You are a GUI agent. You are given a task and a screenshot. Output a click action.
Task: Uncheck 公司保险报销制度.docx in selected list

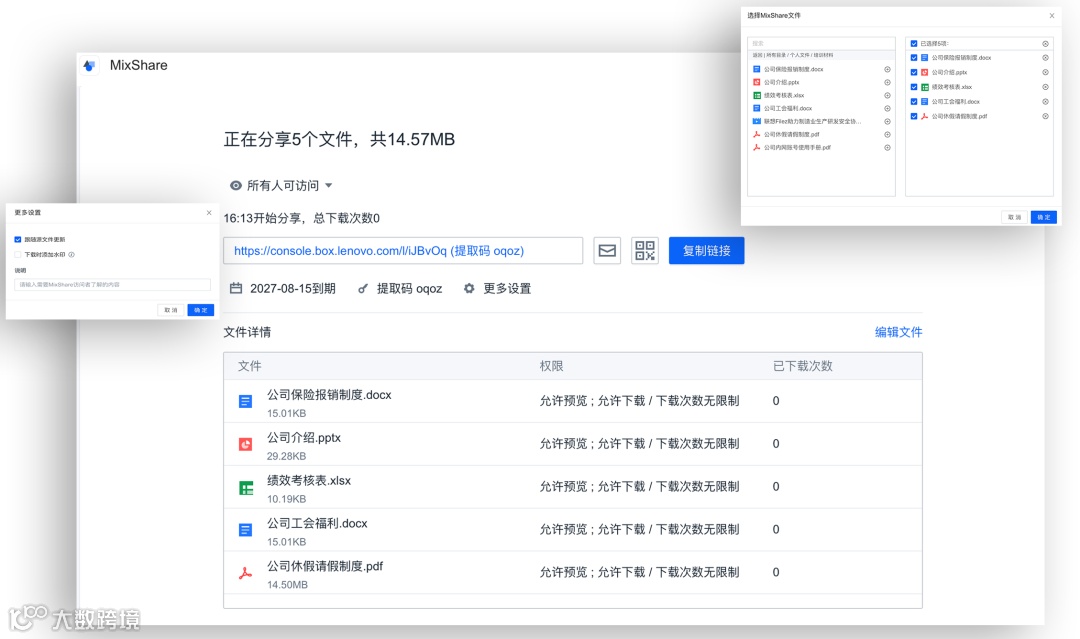(x=914, y=58)
